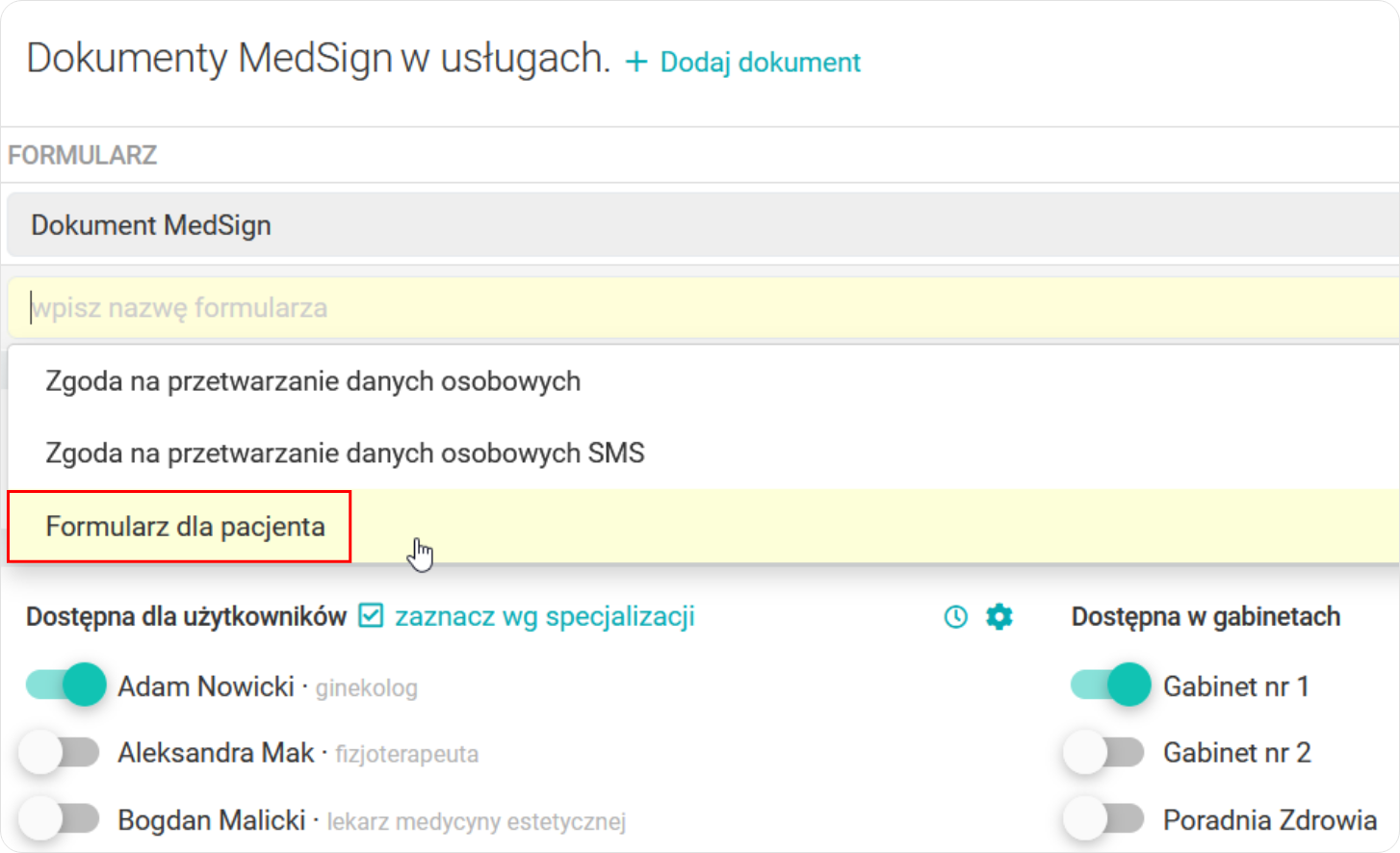This screenshot has height=853, width=1400.
Task: Choose Zgoda na przetwarzanie danych osobowych SMS
Action: (x=703, y=453)
